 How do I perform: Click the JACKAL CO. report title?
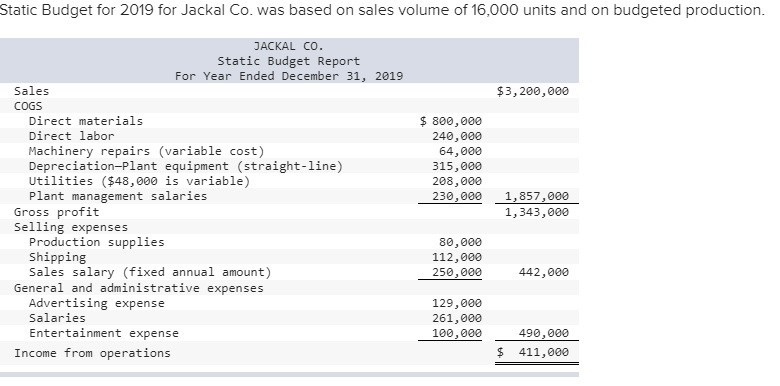[289, 46]
